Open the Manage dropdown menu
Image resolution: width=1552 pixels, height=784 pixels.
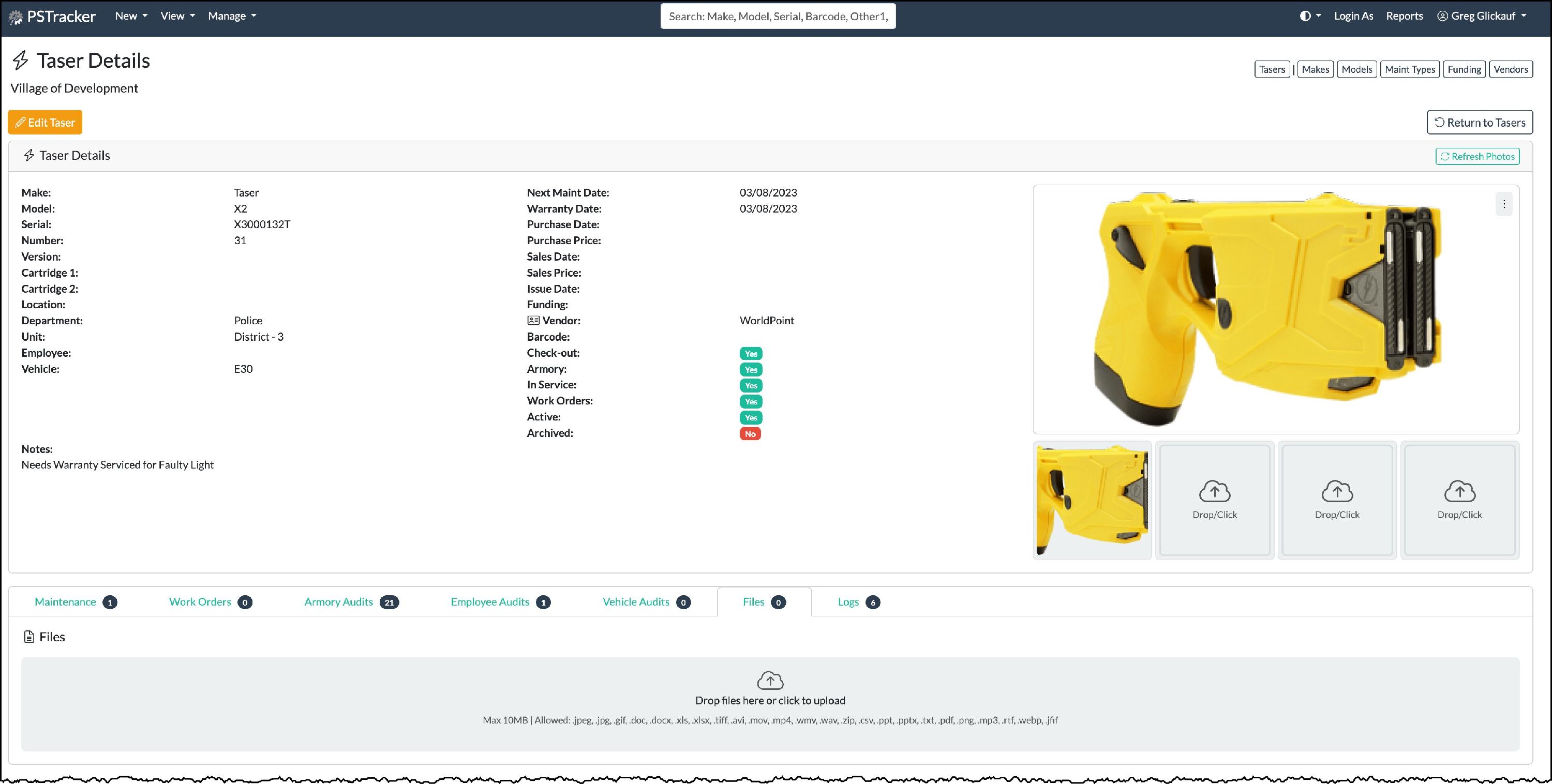coord(232,16)
